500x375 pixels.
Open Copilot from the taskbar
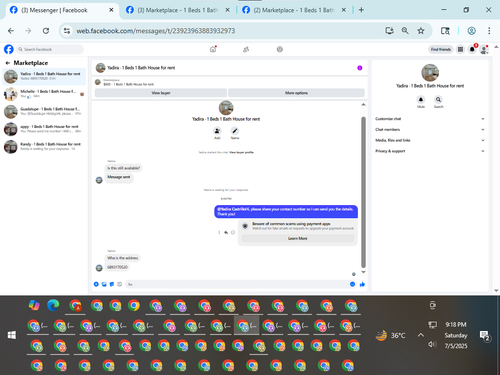34,305
